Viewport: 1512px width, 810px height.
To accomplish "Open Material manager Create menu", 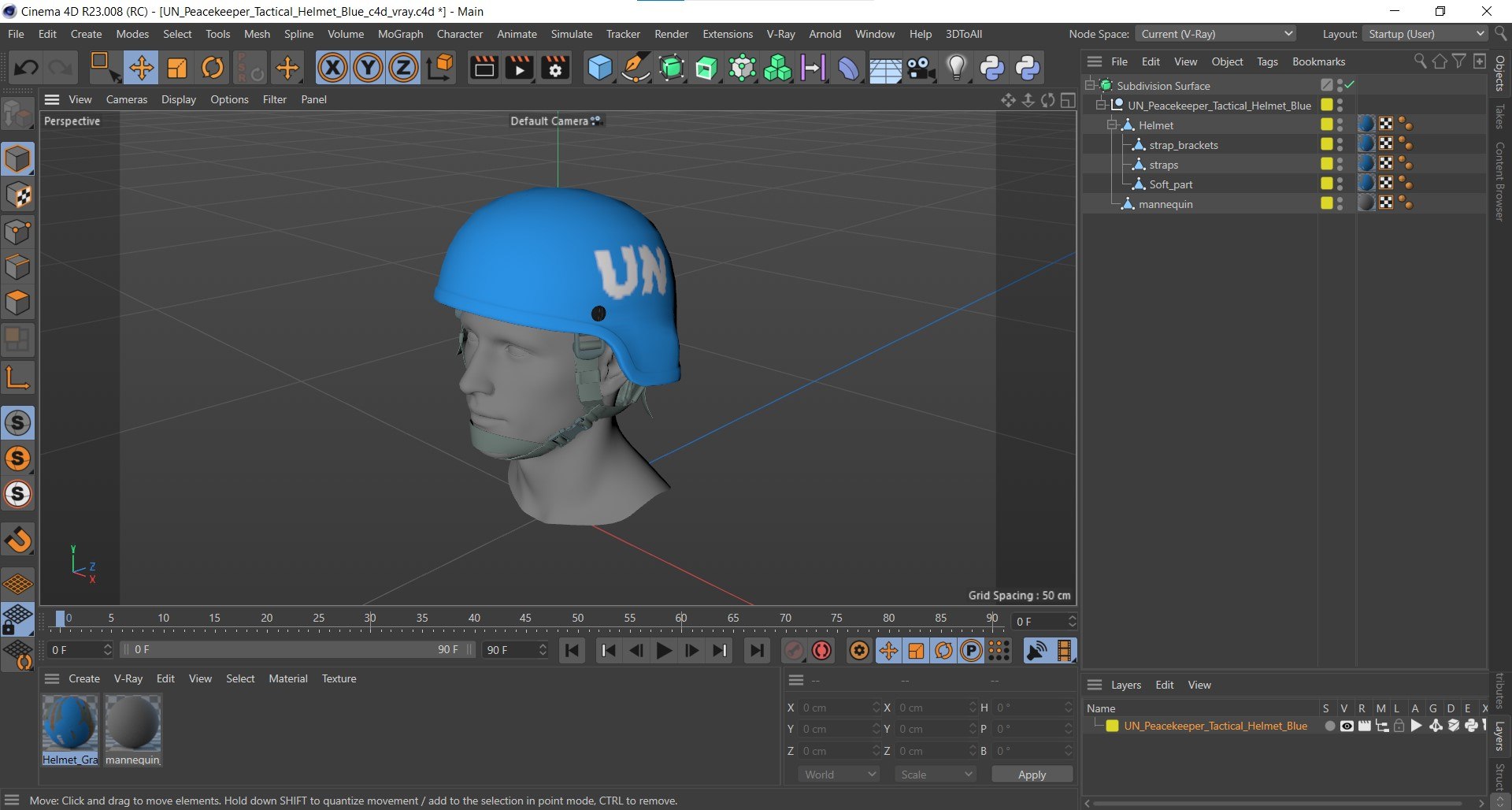I will [x=83, y=678].
